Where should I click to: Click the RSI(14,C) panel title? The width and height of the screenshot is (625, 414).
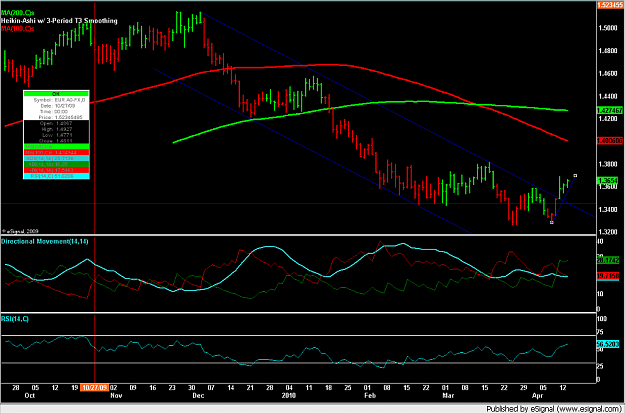(15, 319)
